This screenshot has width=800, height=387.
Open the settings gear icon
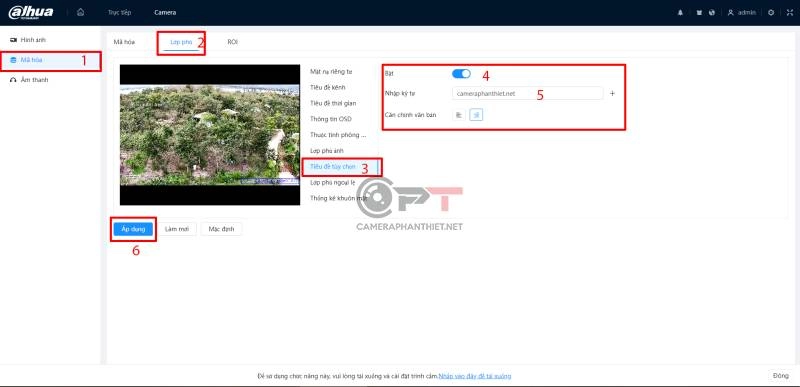[x=771, y=13]
